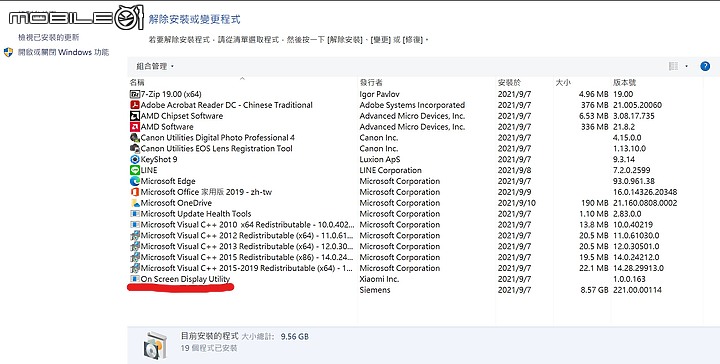Click the version number 221.00.00114

coord(637,290)
